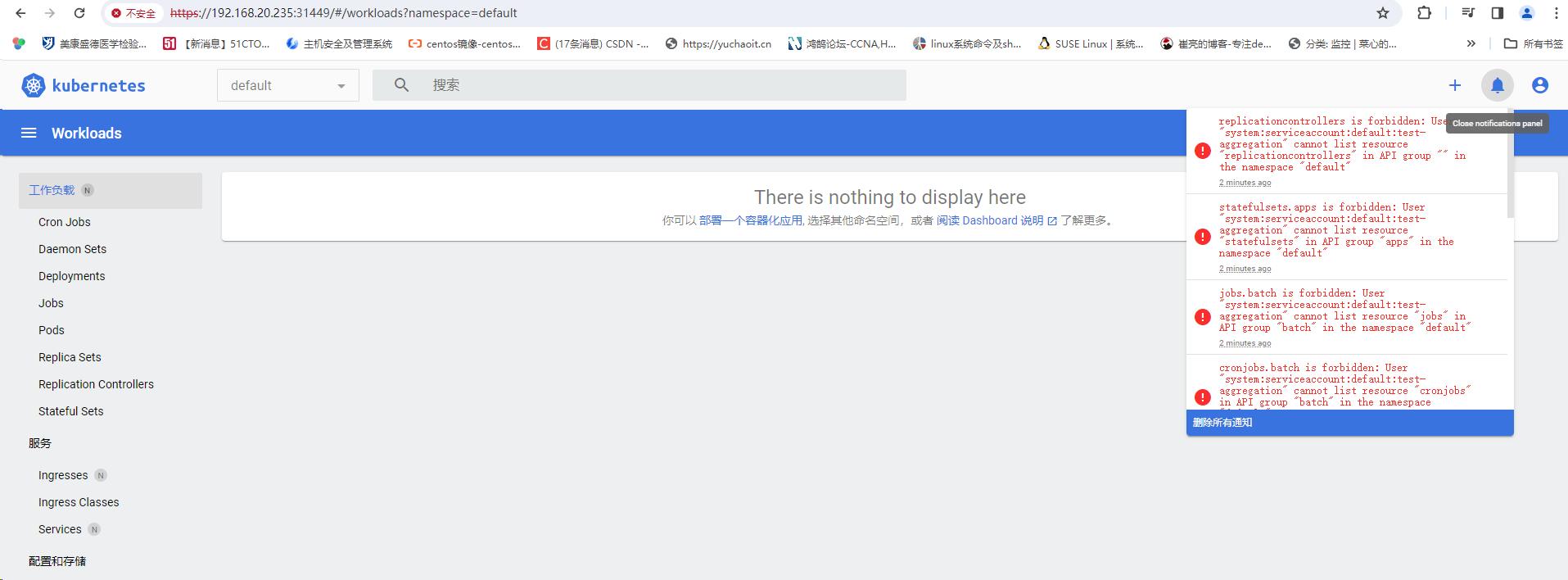Show more bookmarks with the double chevron
The height and width of the screenshot is (580, 1568).
(1471, 43)
